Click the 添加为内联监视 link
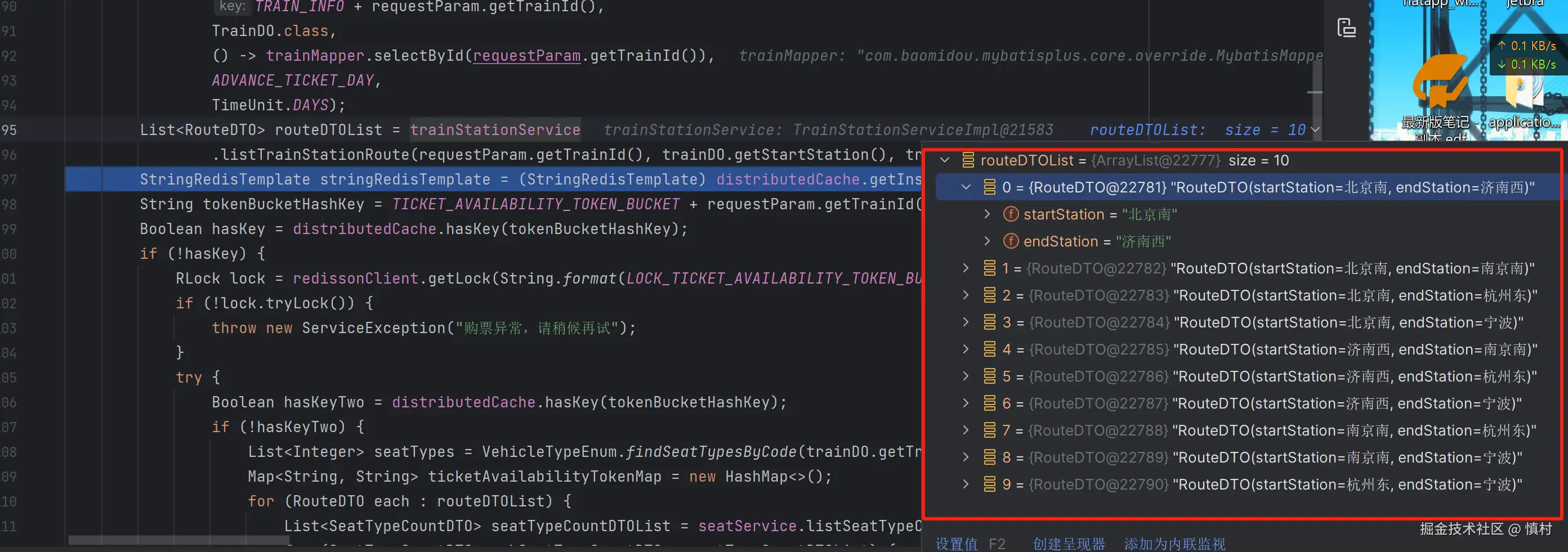The image size is (1568, 552). [1175, 544]
